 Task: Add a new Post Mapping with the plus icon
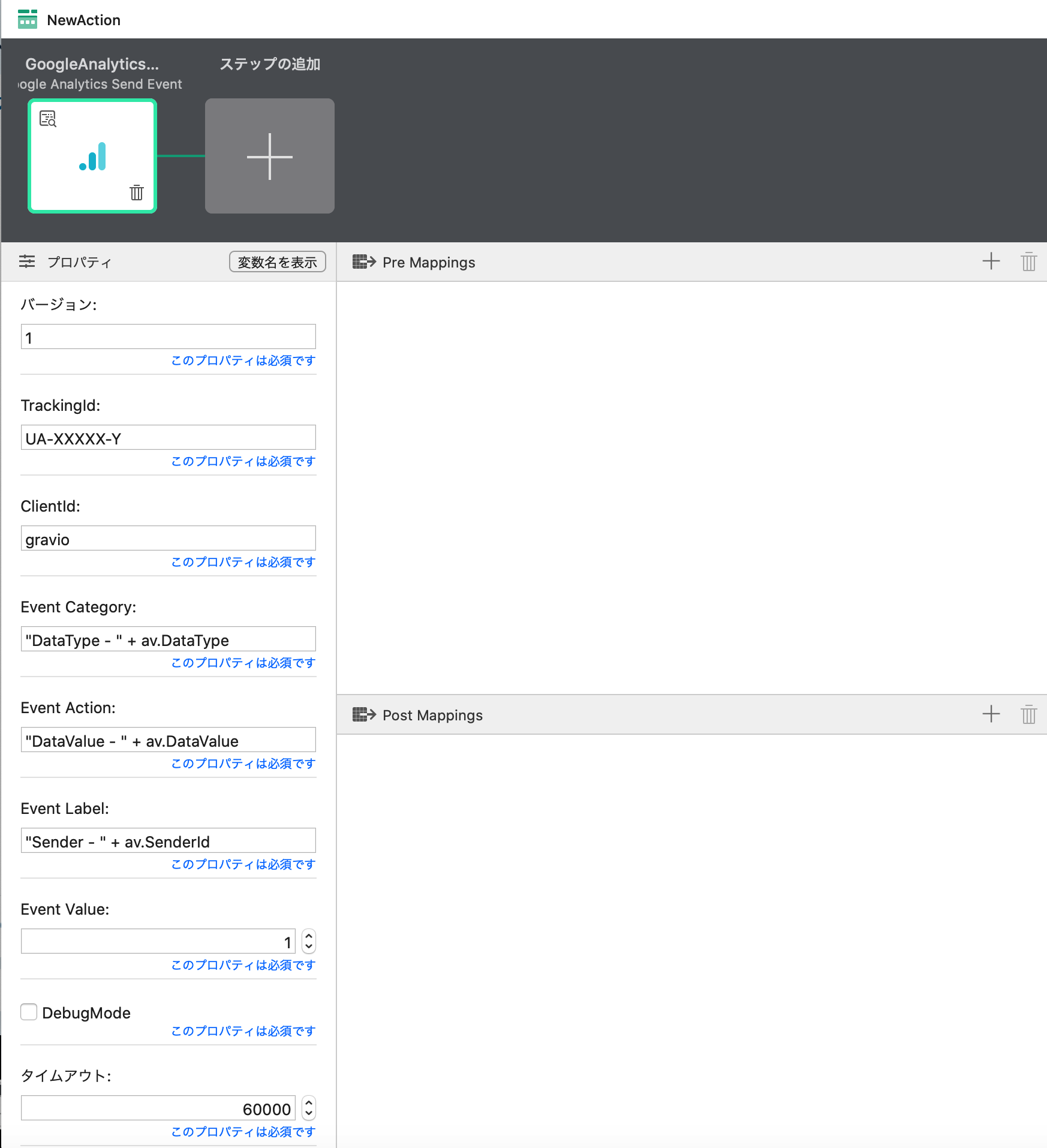coord(991,714)
